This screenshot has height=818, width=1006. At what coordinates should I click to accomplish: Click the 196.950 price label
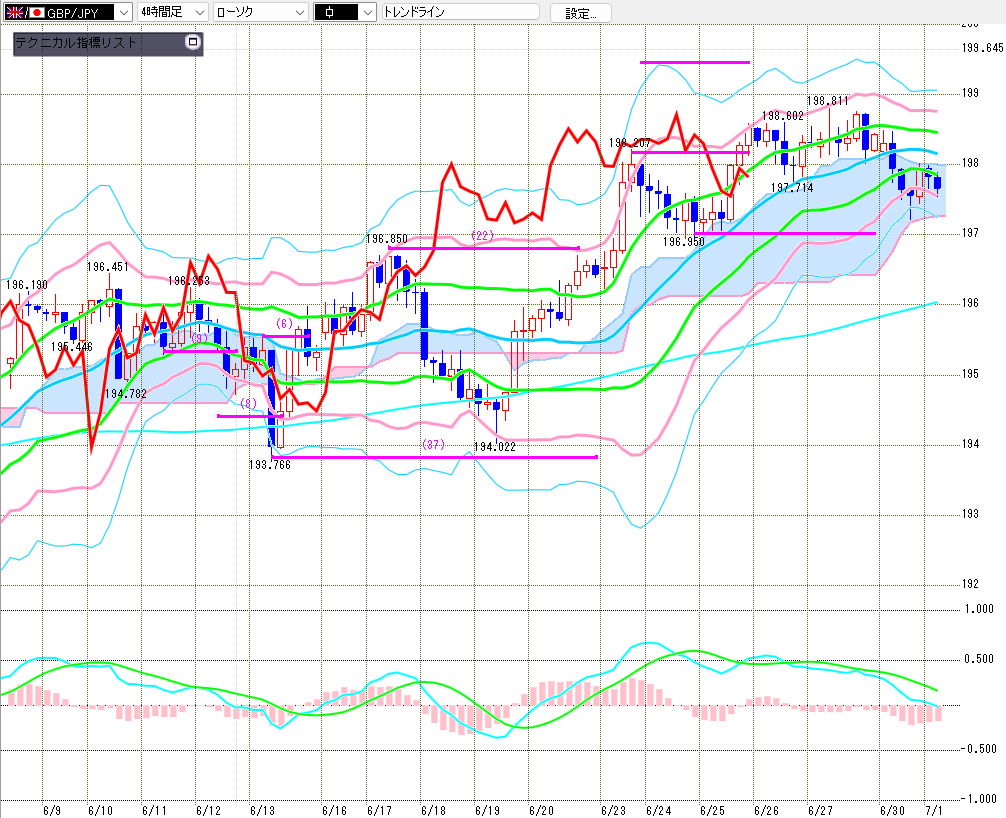tap(683, 241)
